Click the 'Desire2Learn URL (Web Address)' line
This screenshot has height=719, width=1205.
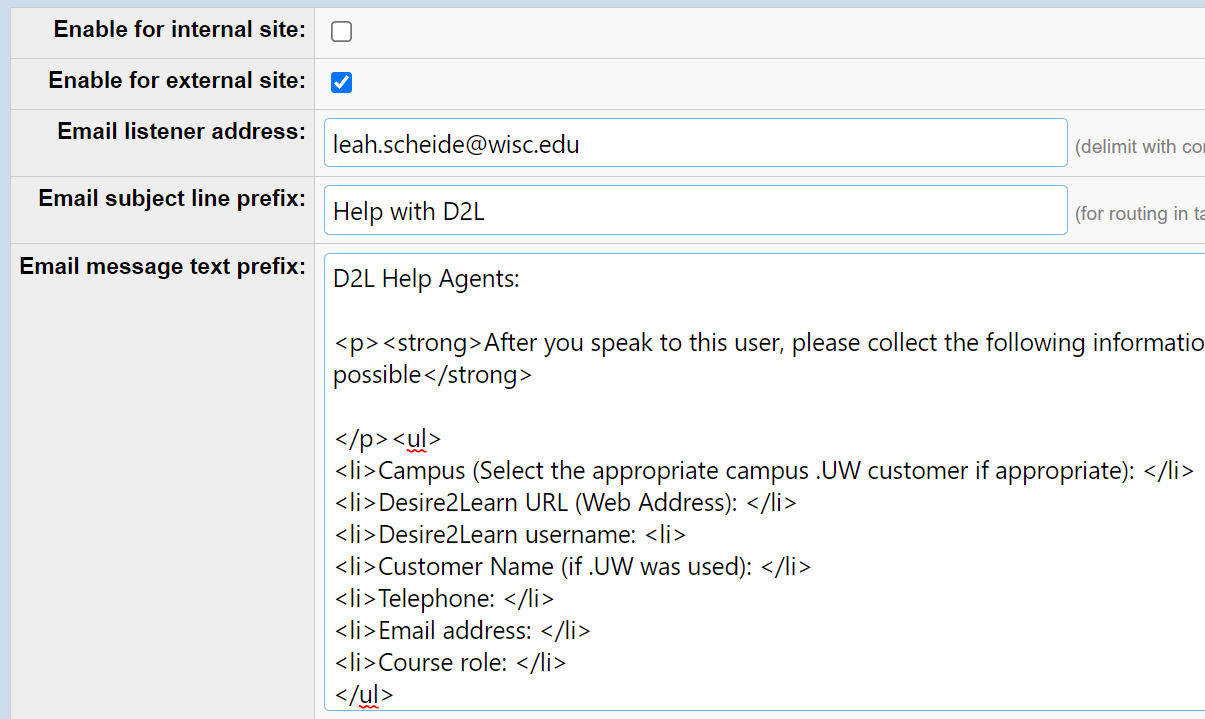[565, 503]
